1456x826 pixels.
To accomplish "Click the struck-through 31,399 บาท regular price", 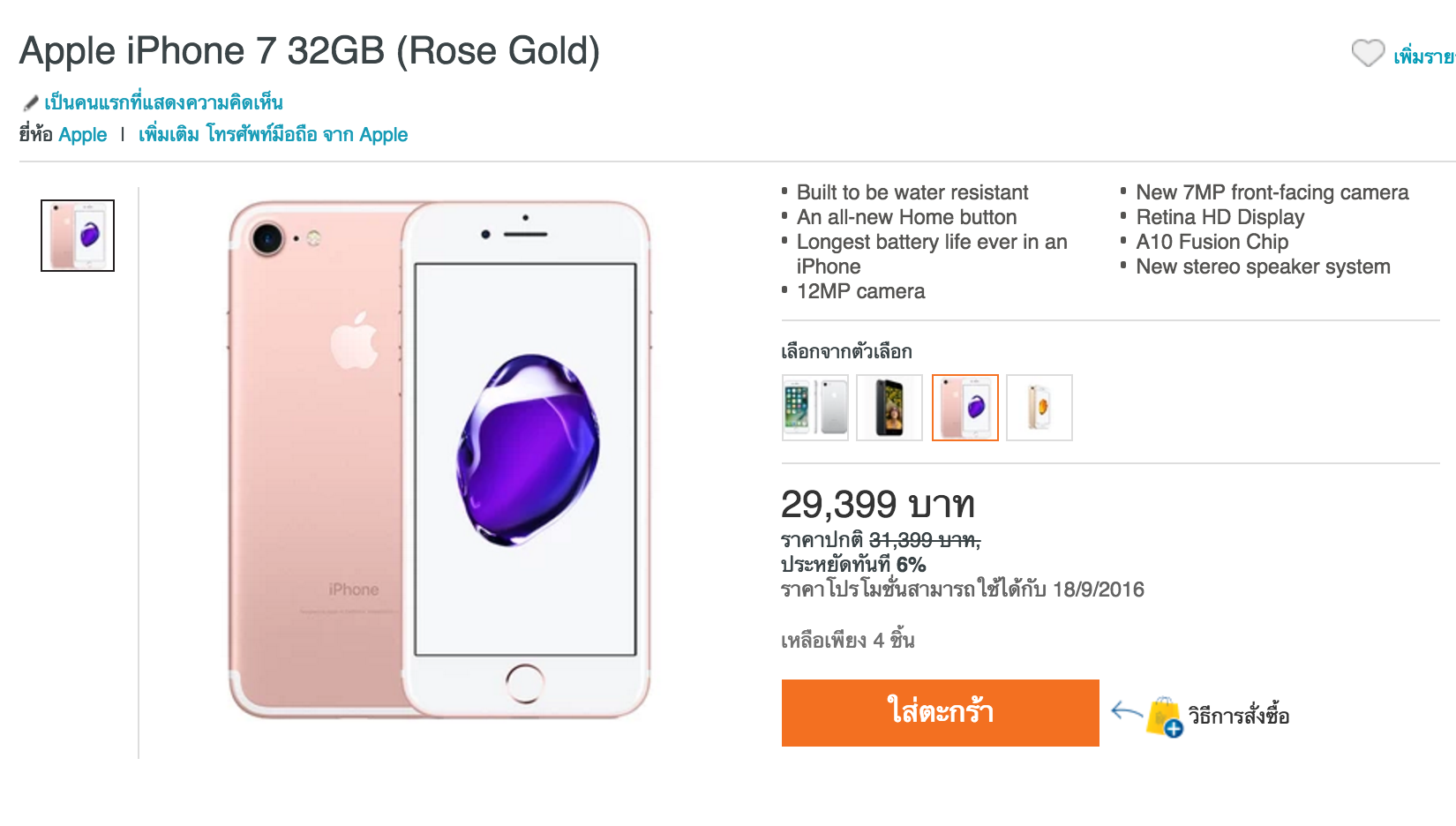I will click(924, 540).
